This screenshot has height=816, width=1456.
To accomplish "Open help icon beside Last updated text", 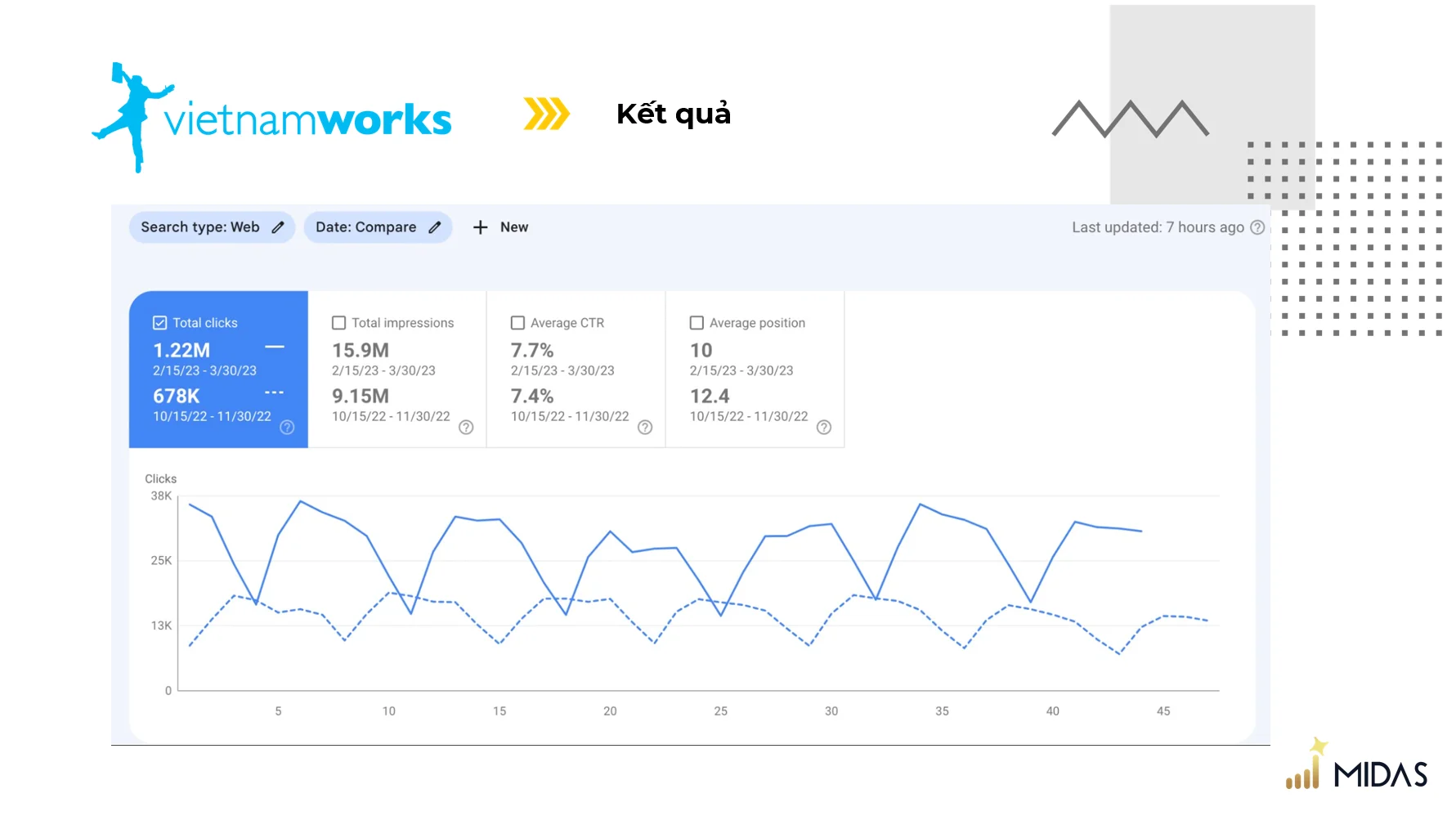I will pos(1257,227).
